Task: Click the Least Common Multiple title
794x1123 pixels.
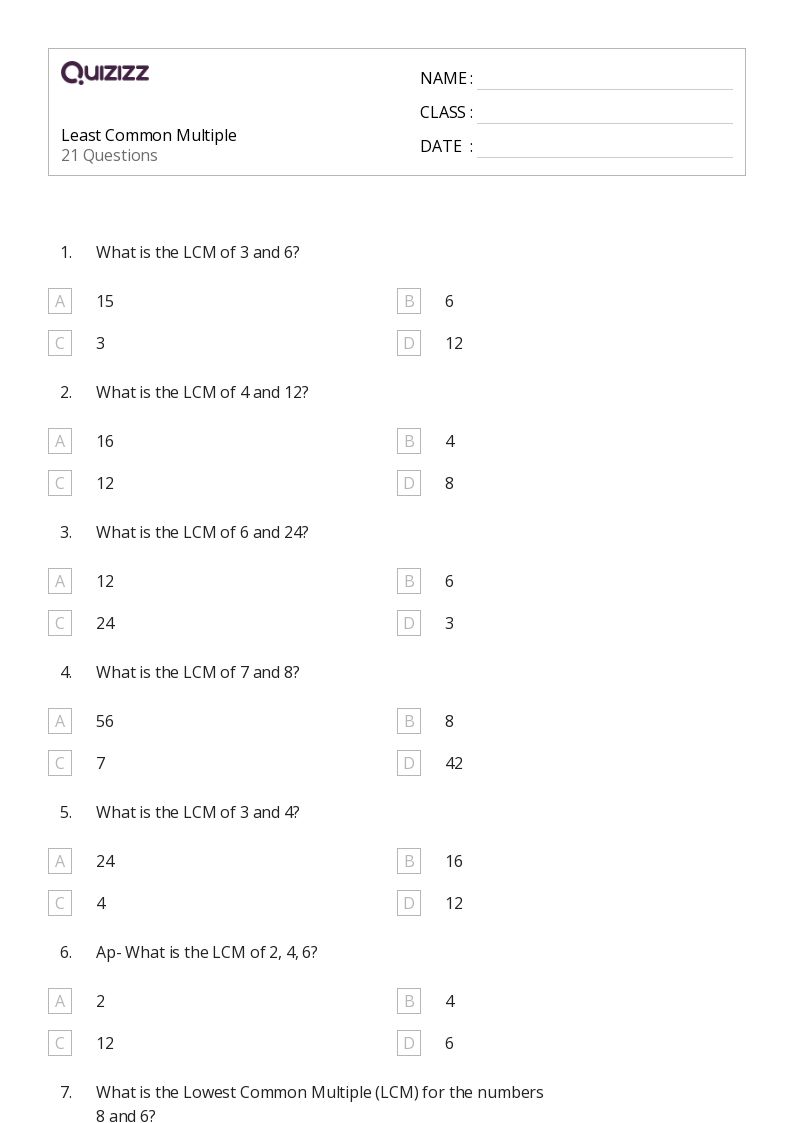Action: (x=149, y=135)
